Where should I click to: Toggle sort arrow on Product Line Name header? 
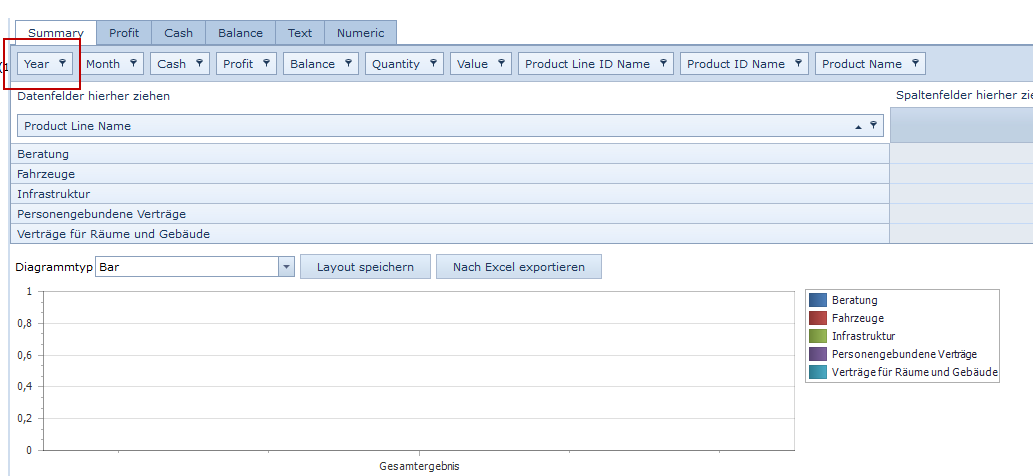click(858, 127)
